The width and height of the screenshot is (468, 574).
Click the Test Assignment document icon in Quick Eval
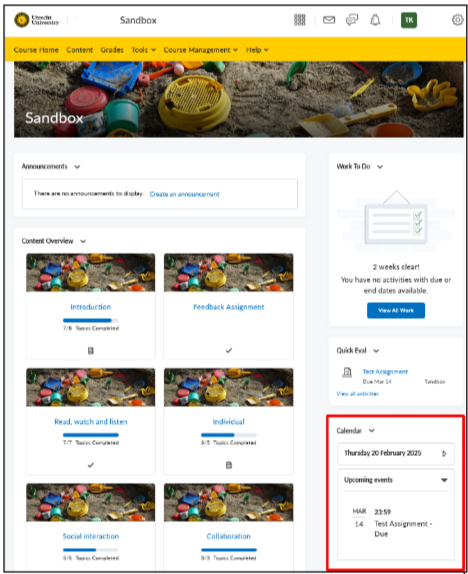pyautogui.click(x=347, y=372)
